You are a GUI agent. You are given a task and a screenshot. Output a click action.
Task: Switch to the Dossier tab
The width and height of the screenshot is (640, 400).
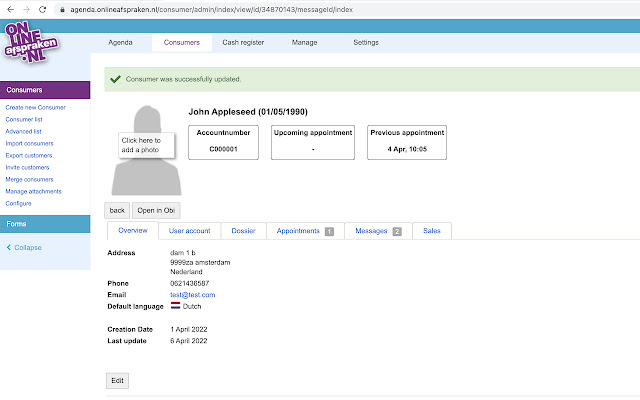click(x=243, y=231)
